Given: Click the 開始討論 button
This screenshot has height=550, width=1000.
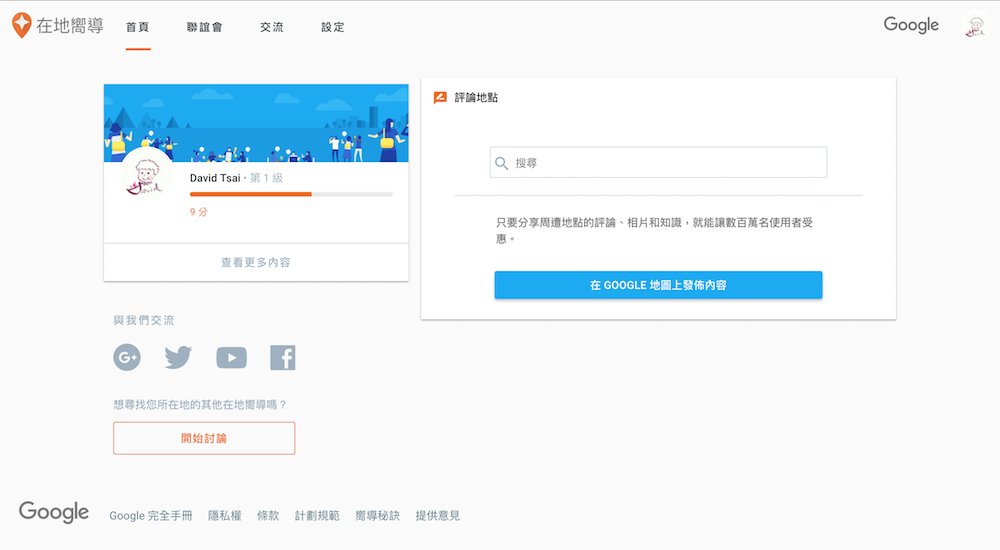Looking at the screenshot, I should (204, 438).
